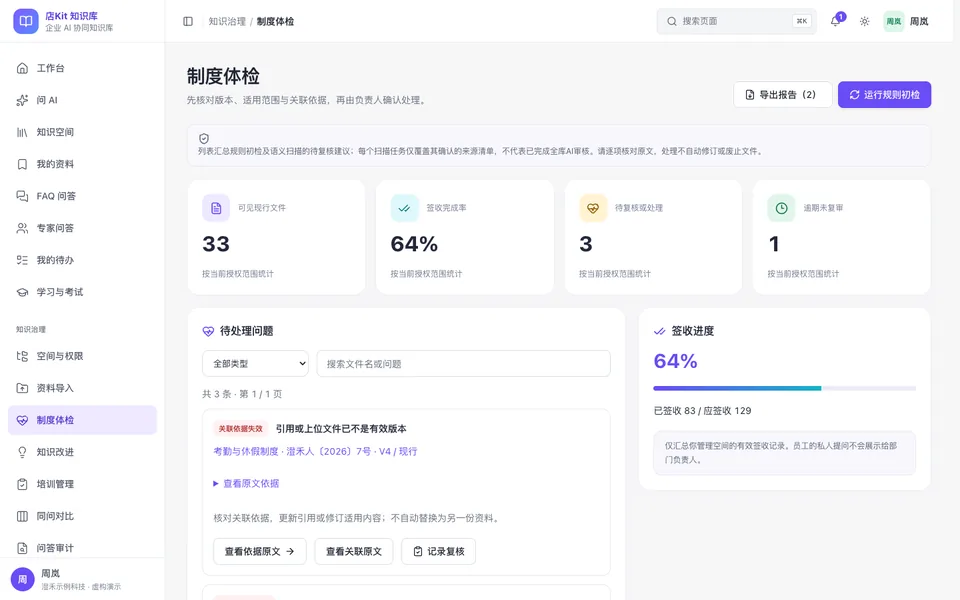Click the 签收进度 progress bar
This screenshot has height=600, width=960.
tap(784, 388)
